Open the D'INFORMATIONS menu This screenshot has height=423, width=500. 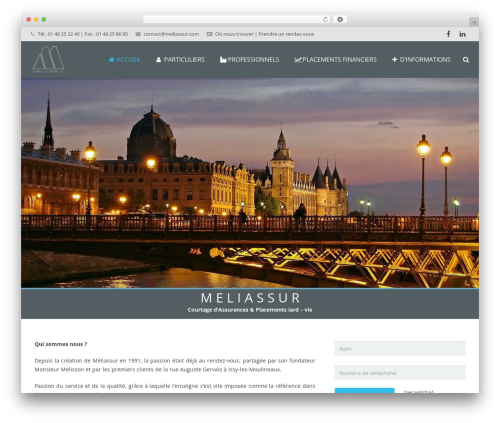[x=421, y=60]
